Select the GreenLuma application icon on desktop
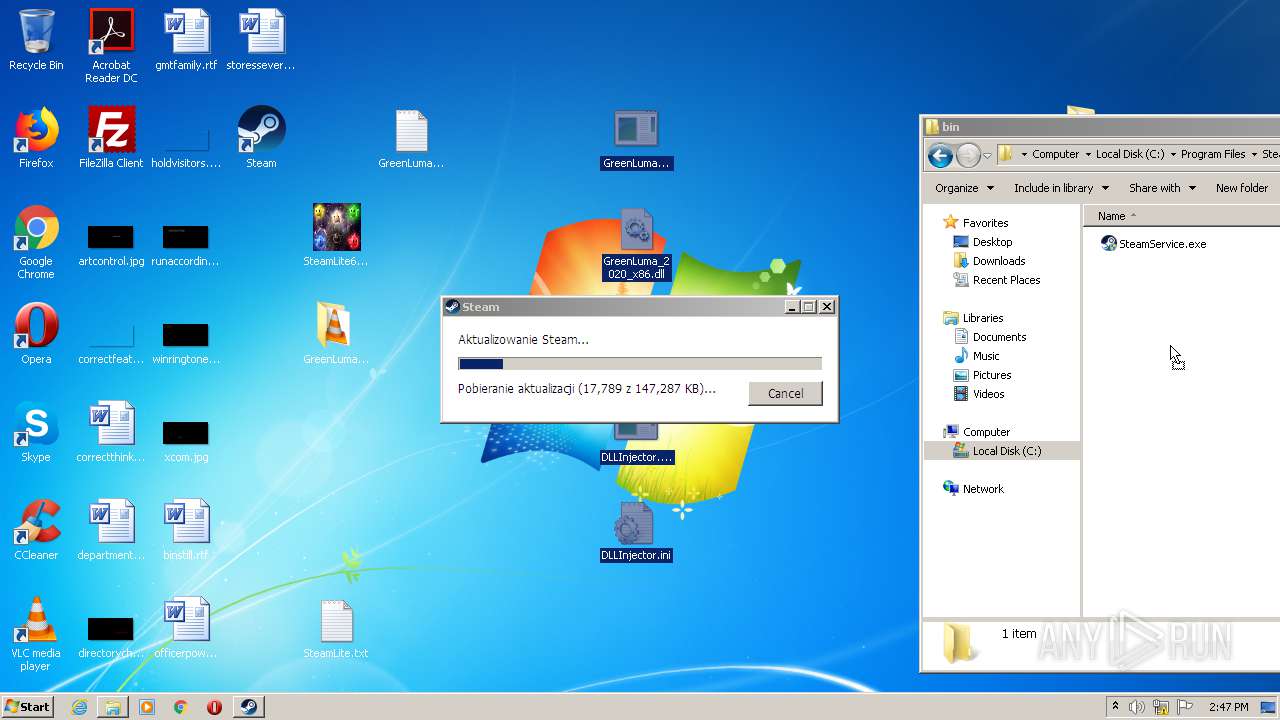 tap(636, 138)
